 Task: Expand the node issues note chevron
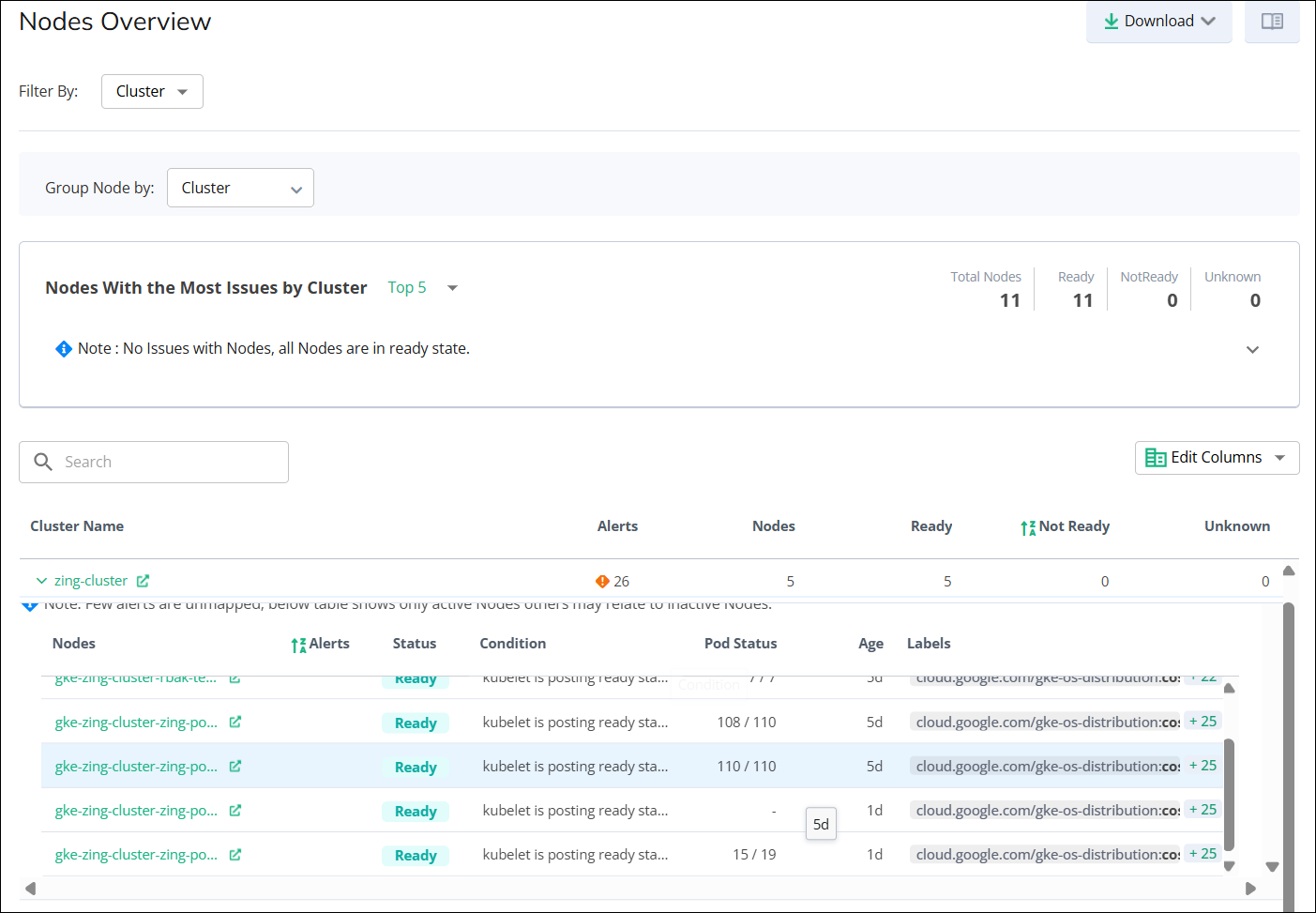point(1252,349)
